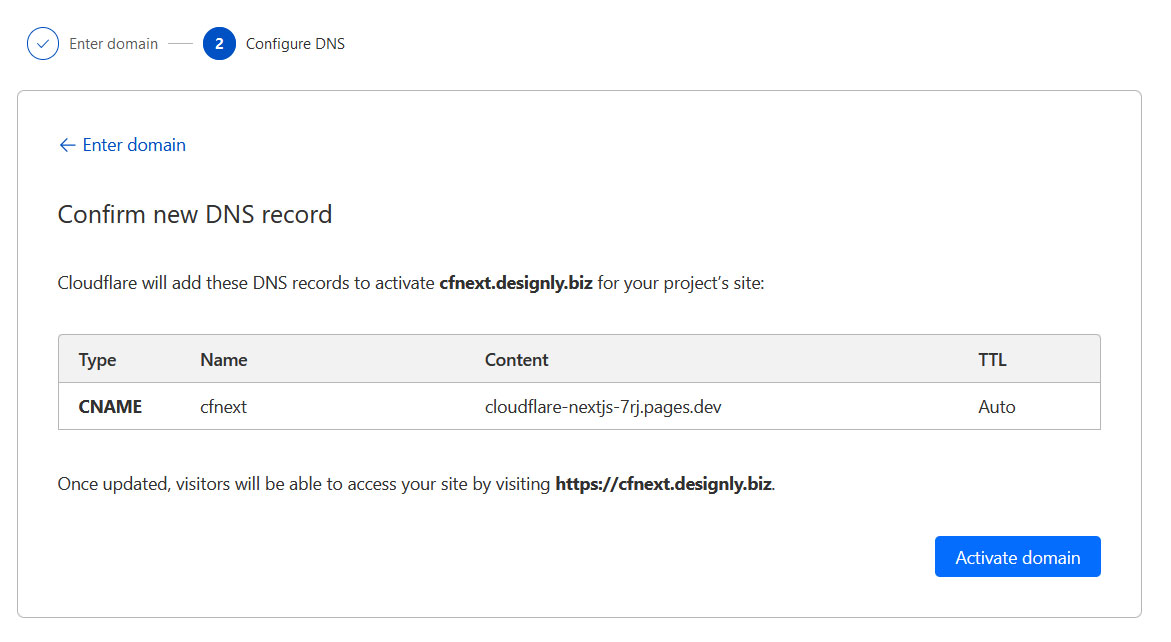
Task: Click the Auto TTL value
Action: coord(996,407)
